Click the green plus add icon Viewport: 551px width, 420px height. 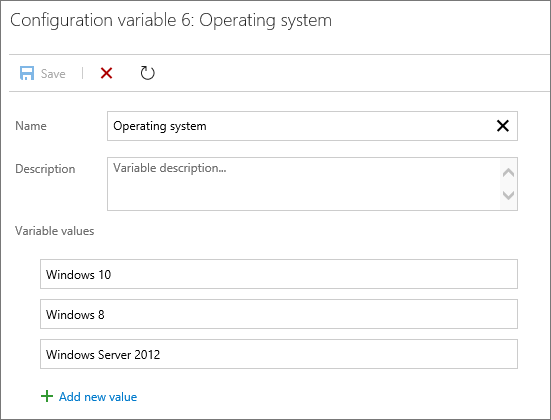47,396
